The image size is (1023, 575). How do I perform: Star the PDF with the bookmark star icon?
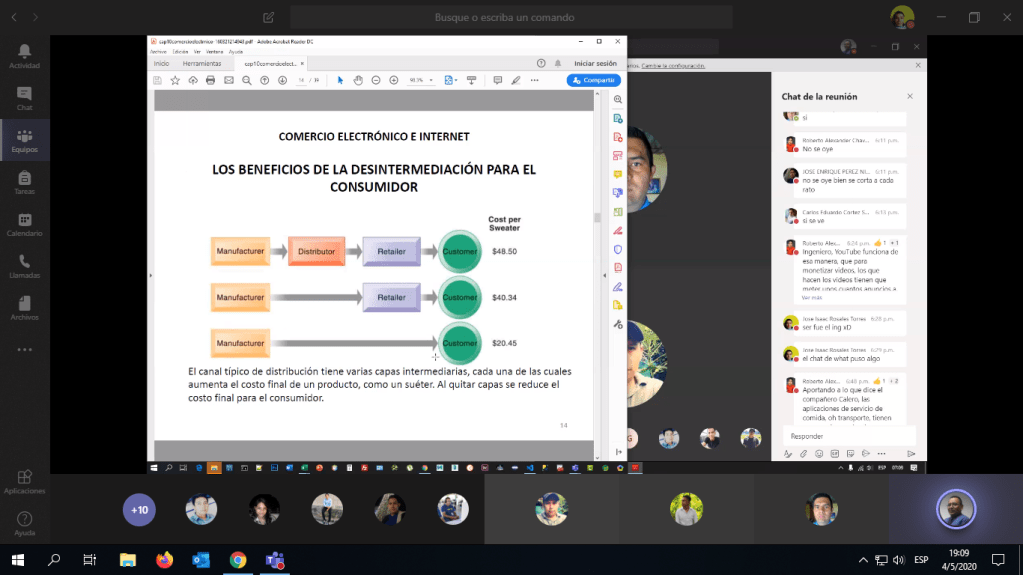[175, 80]
